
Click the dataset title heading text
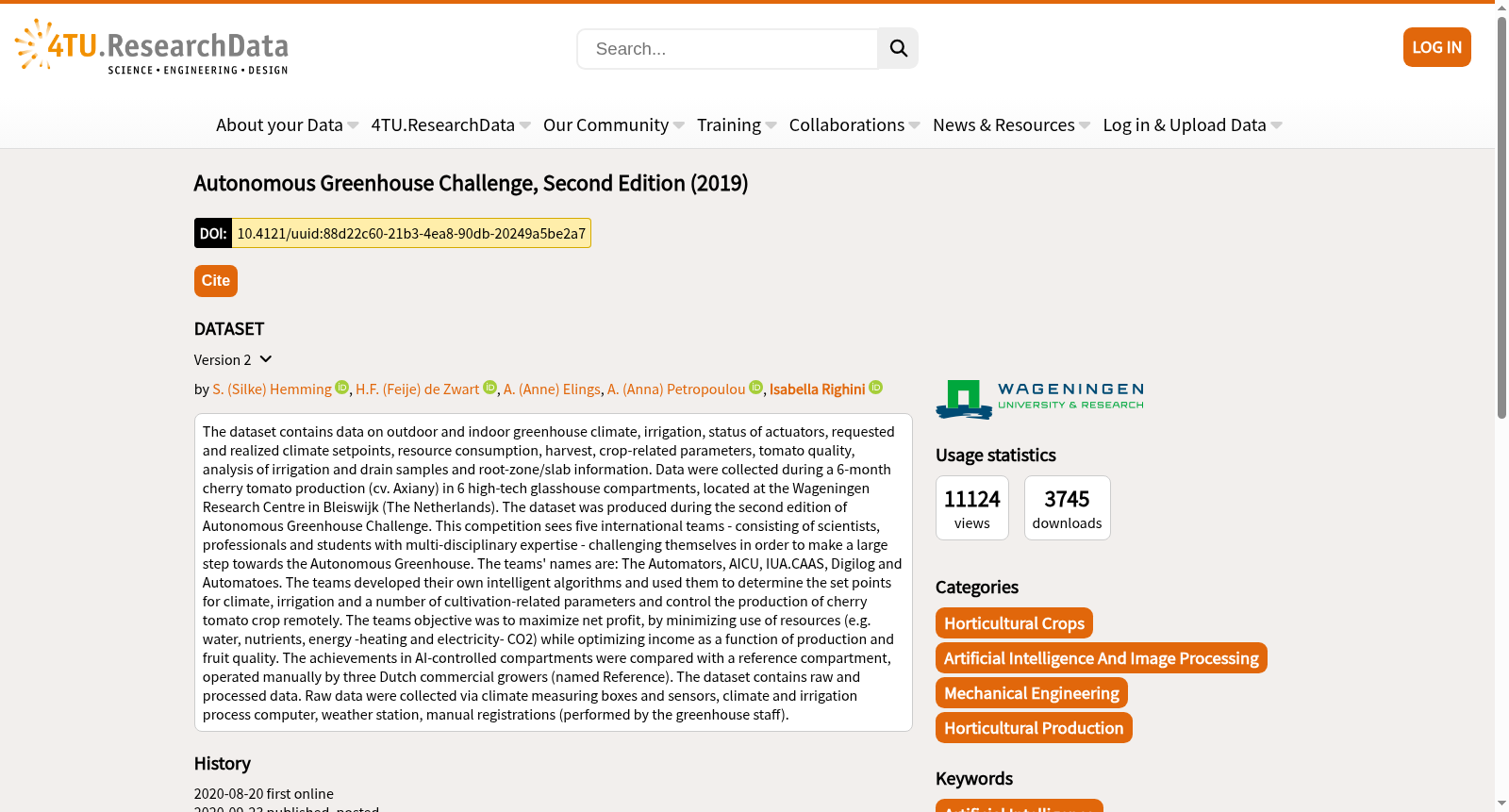coord(471,184)
